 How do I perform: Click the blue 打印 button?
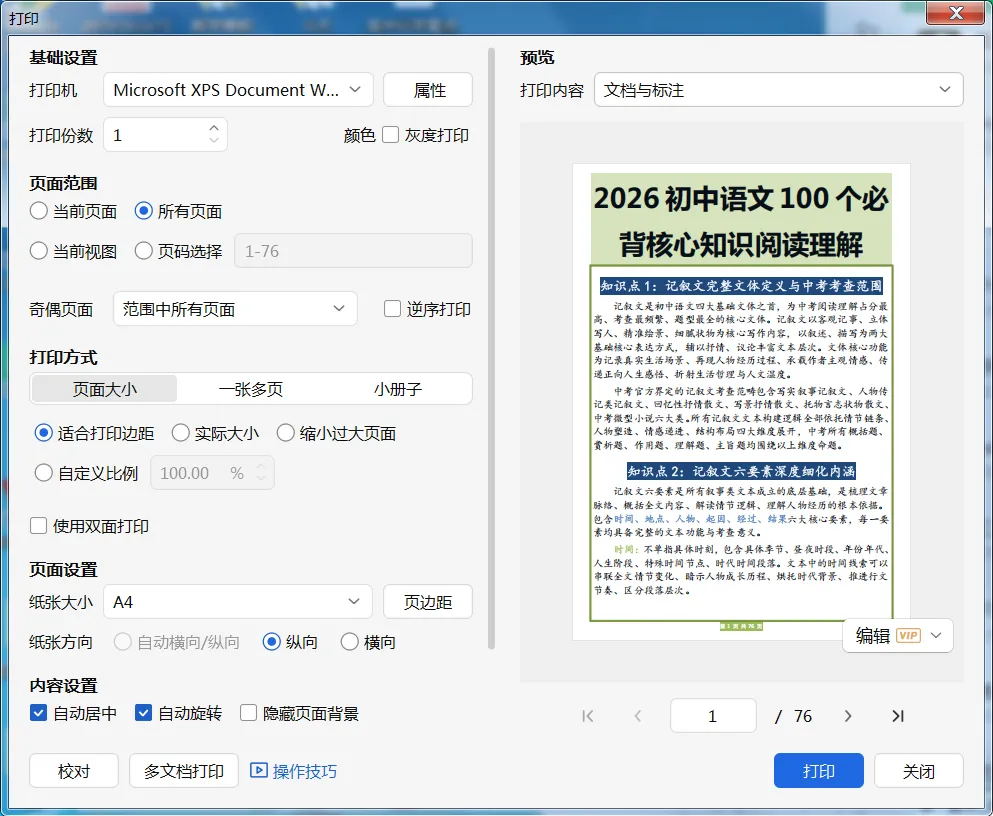(x=818, y=770)
